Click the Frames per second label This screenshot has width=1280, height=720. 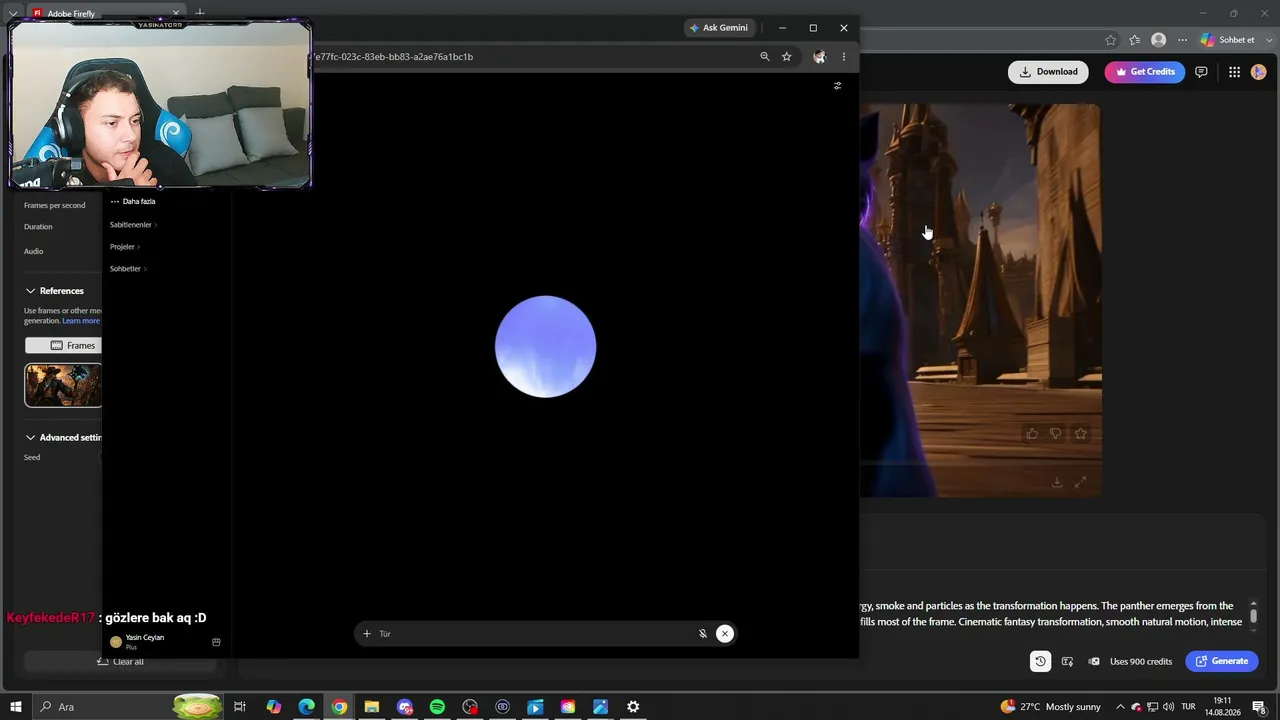point(55,206)
